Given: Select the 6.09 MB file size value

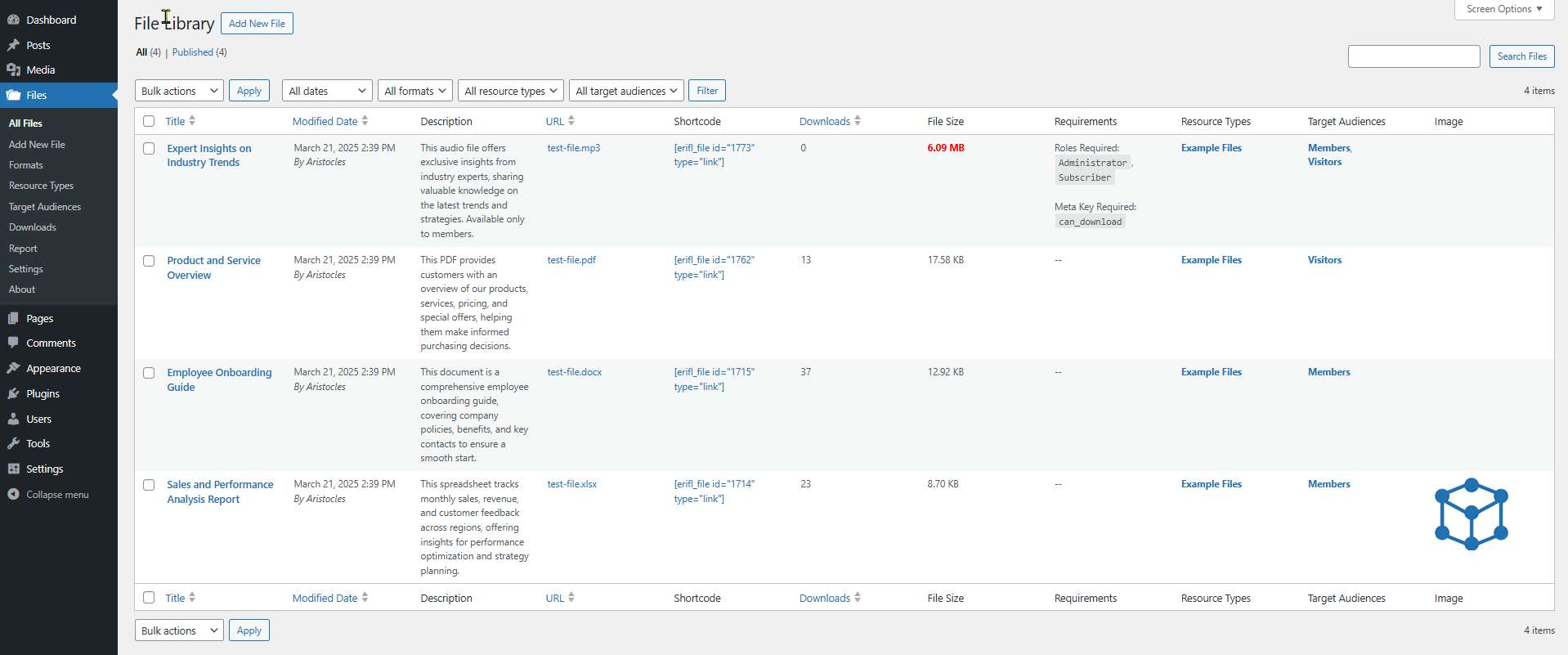Looking at the screenshot, I should click(946, 148).
